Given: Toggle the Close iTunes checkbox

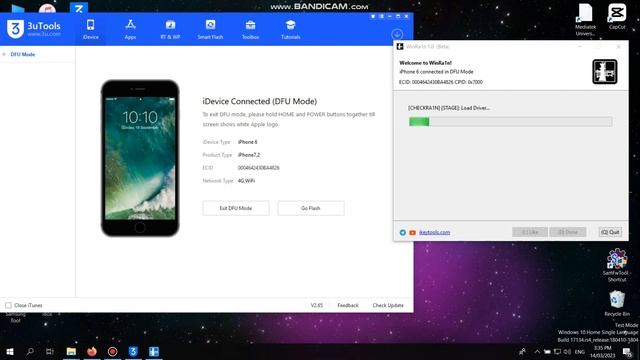Looking at the screenshot, I should [9, 305].
